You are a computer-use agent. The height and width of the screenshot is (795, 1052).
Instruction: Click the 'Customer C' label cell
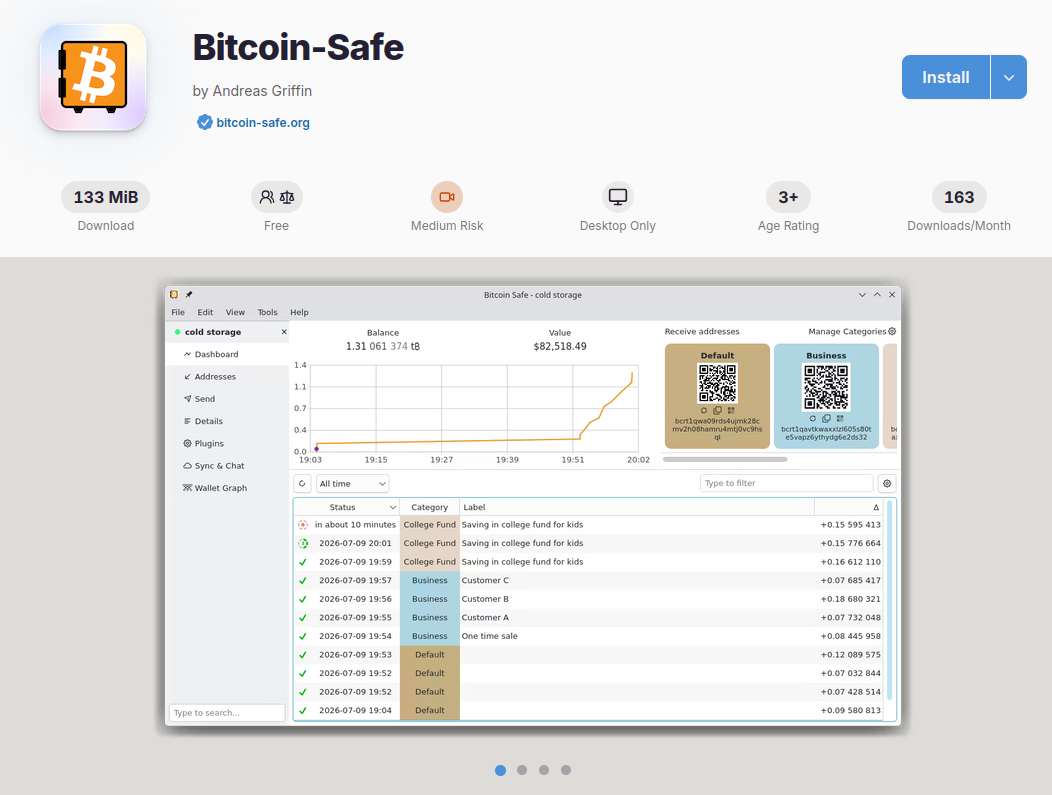click(637, 580)
